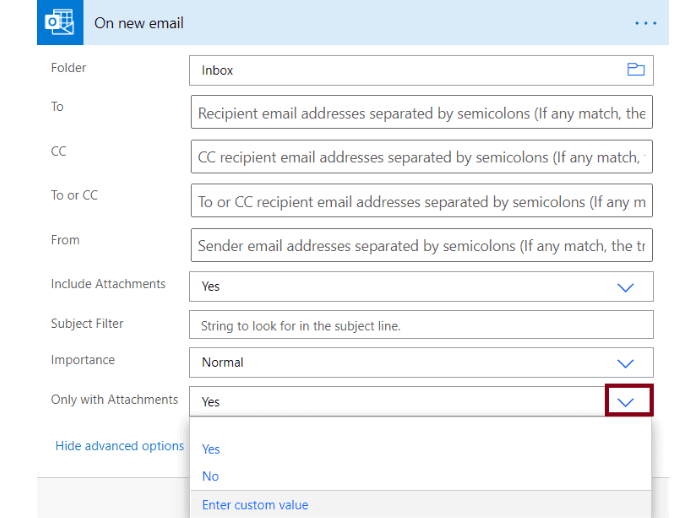Click the On new email header title
This screenshot has width=697, height=518.
[x=139, y=23]
